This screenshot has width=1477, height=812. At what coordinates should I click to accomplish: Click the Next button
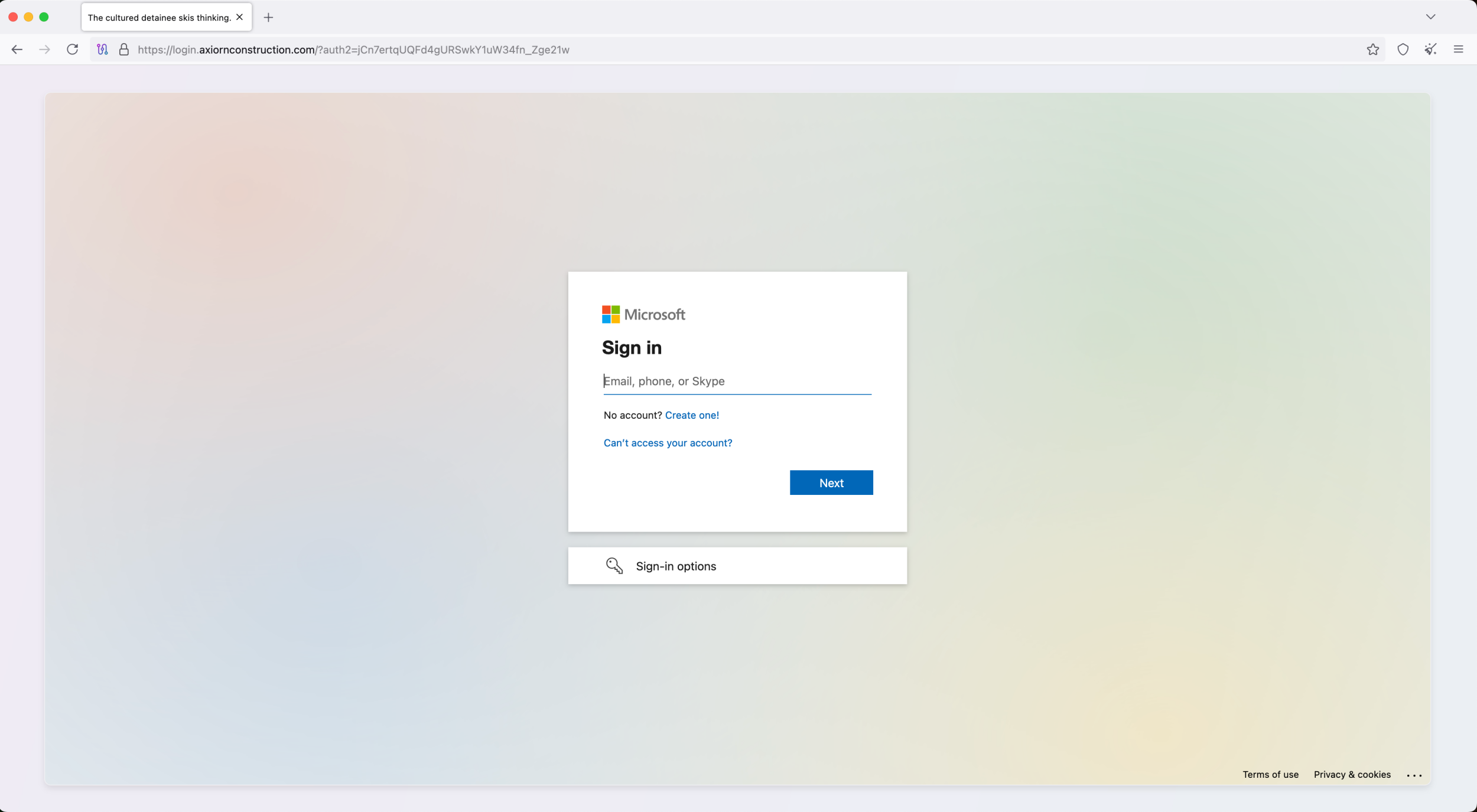click(831, 482)
